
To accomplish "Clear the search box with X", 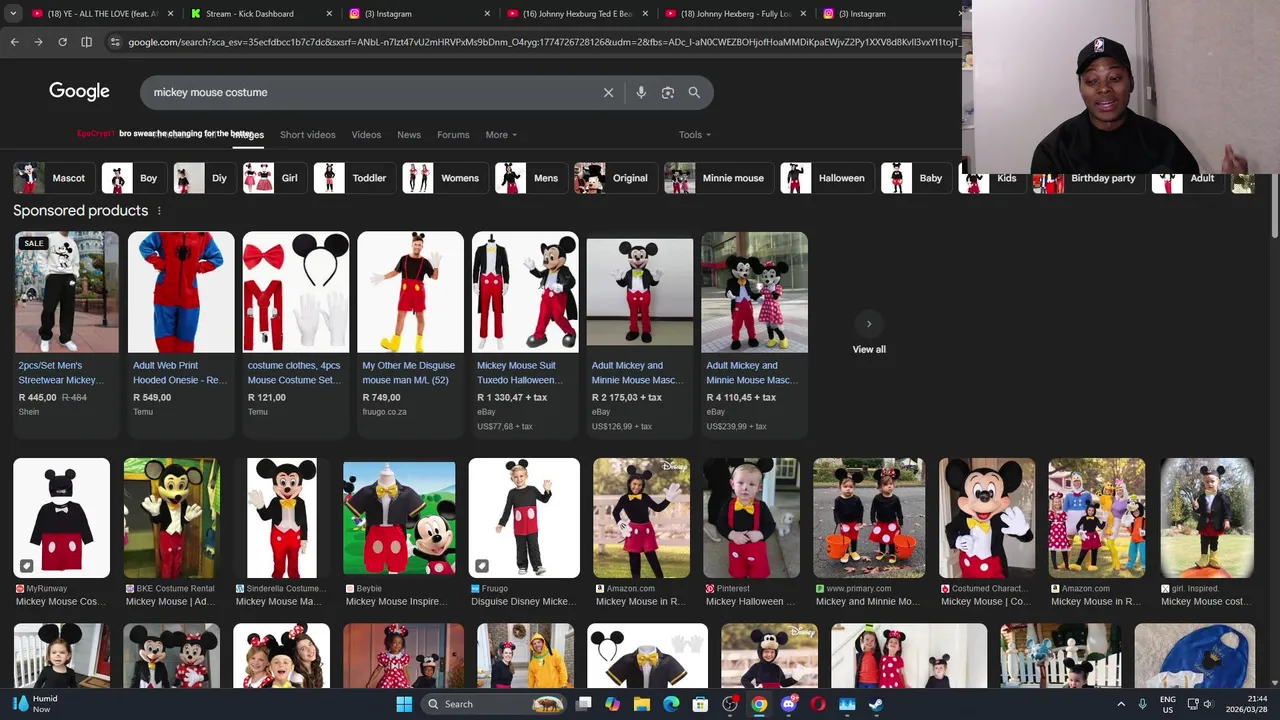I will (608, 92).
